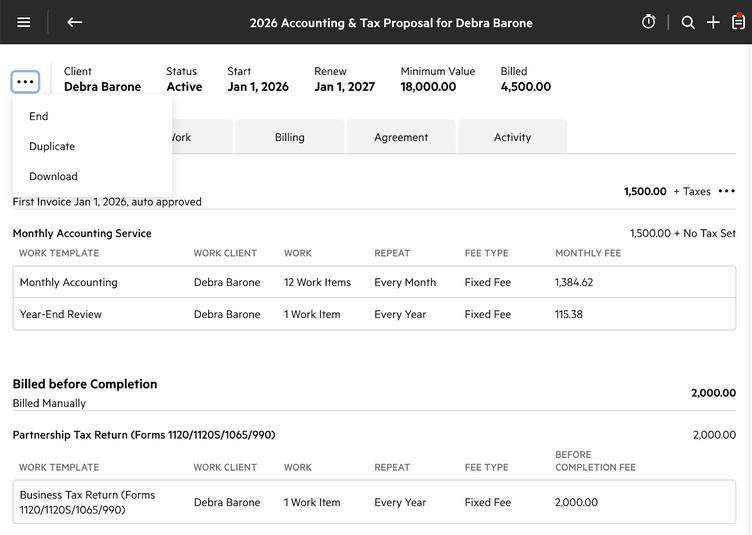Open the Agreement tab
This screenshot has height=535, width=752.
coord(401,137)
